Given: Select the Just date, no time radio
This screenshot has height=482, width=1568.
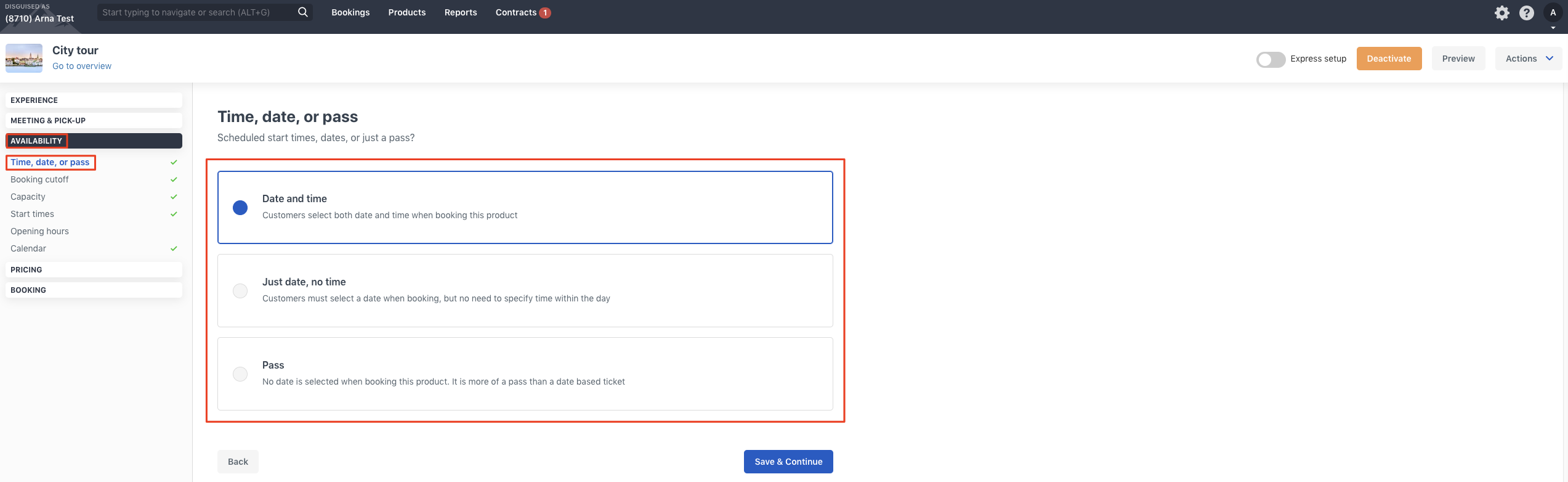Looking at the screenshot, I should pos(240,291).
